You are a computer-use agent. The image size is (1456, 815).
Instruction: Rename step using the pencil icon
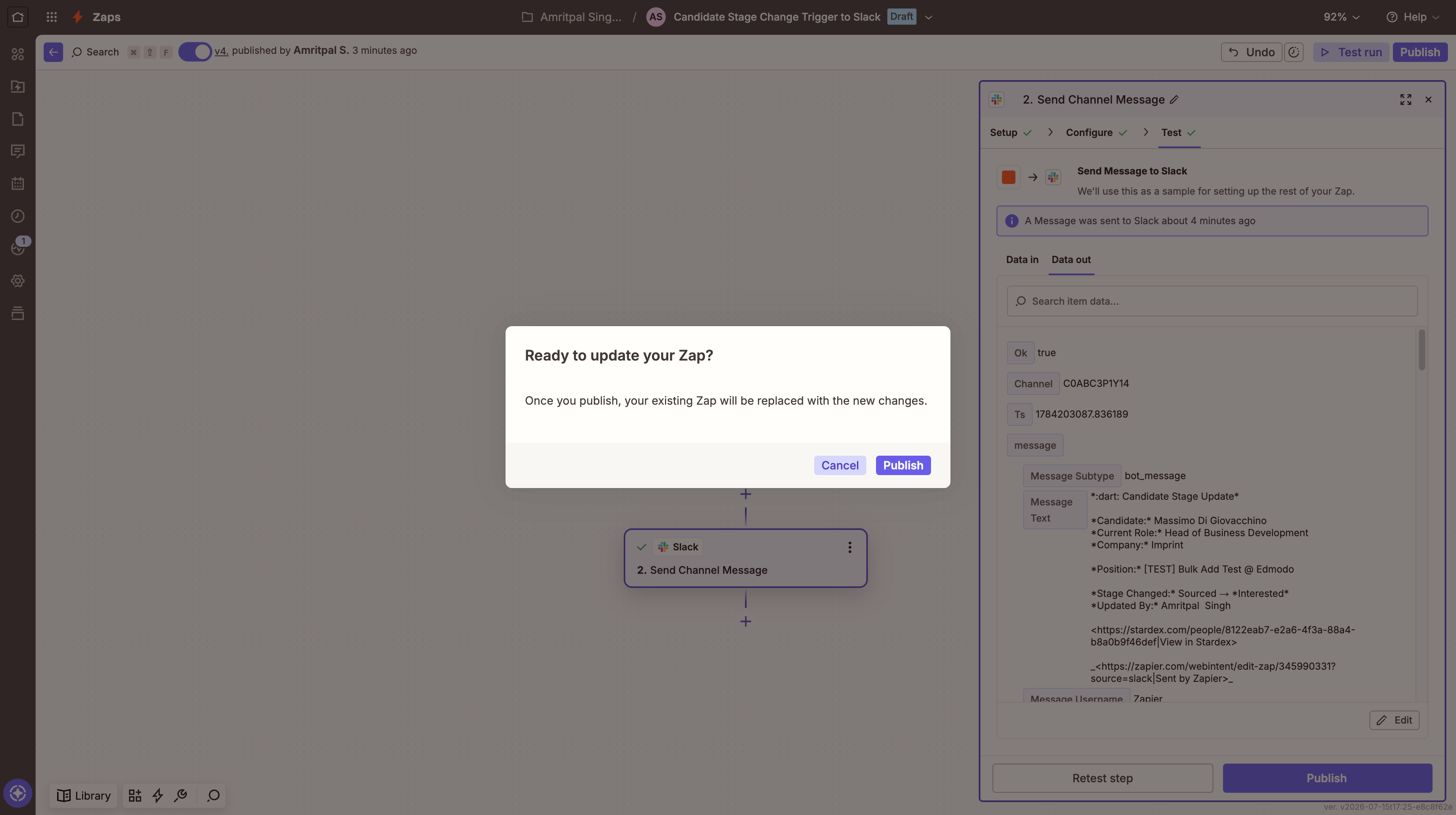point(1175,100)
